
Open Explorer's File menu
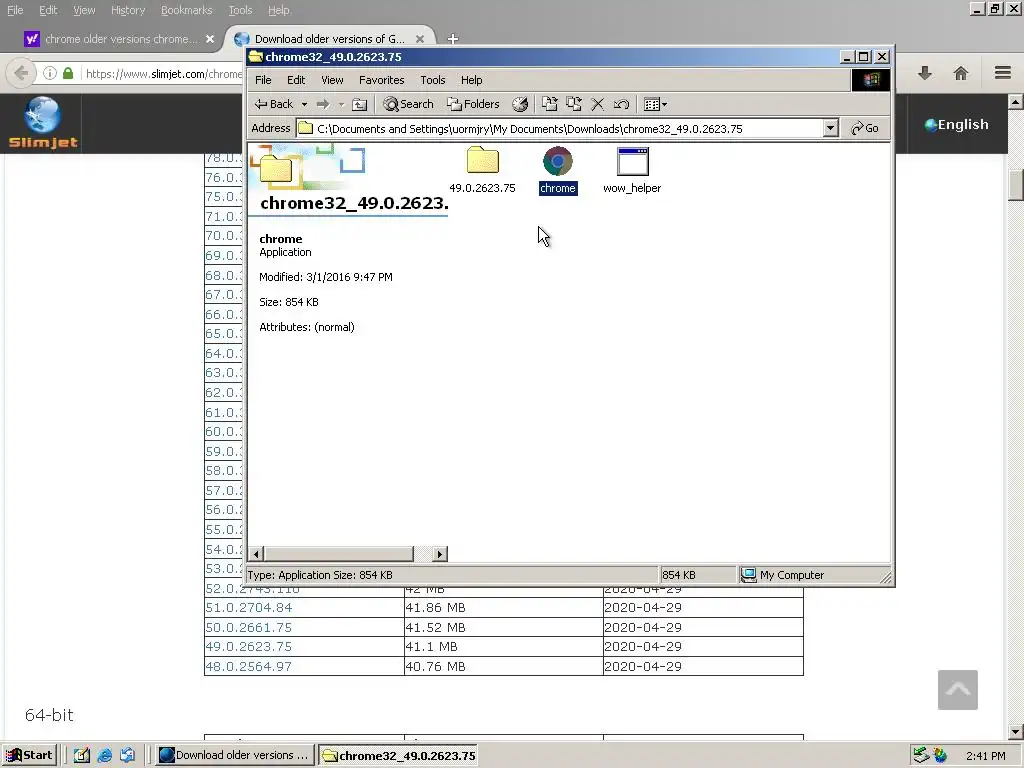point(263,80)
